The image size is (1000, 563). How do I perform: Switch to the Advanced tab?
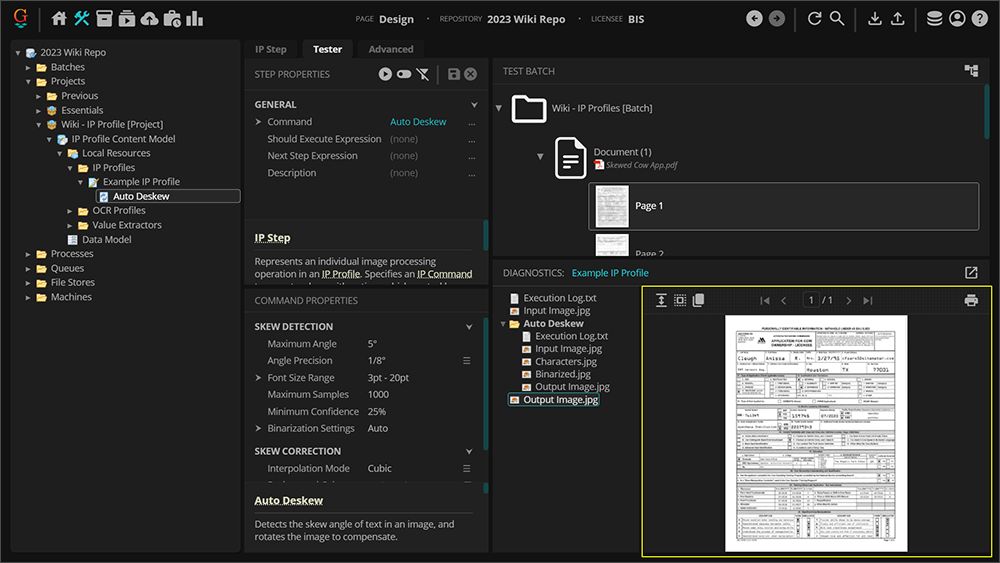390,49
